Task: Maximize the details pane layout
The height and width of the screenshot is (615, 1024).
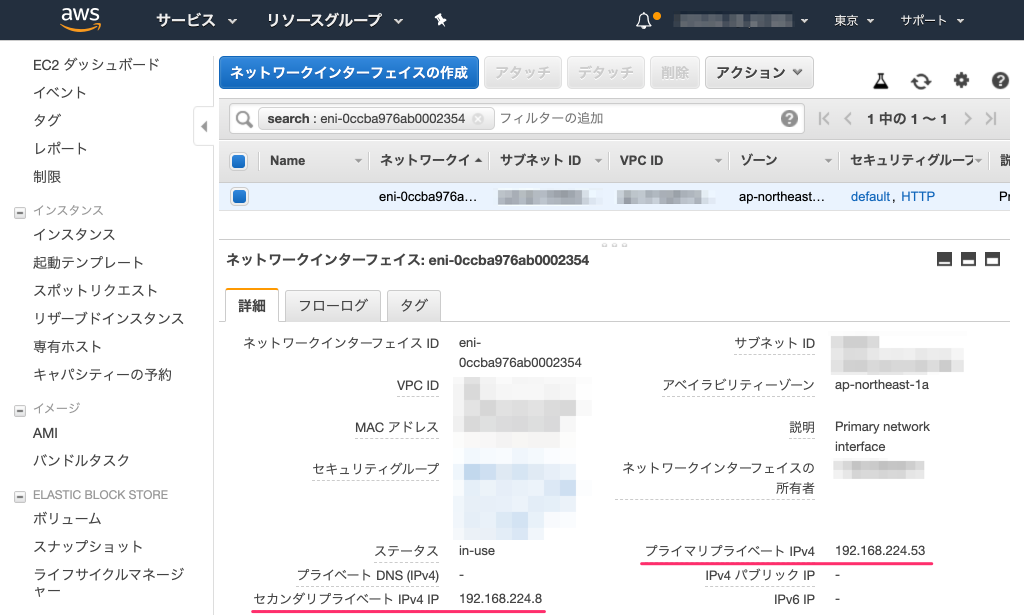Action: [992, 259]
